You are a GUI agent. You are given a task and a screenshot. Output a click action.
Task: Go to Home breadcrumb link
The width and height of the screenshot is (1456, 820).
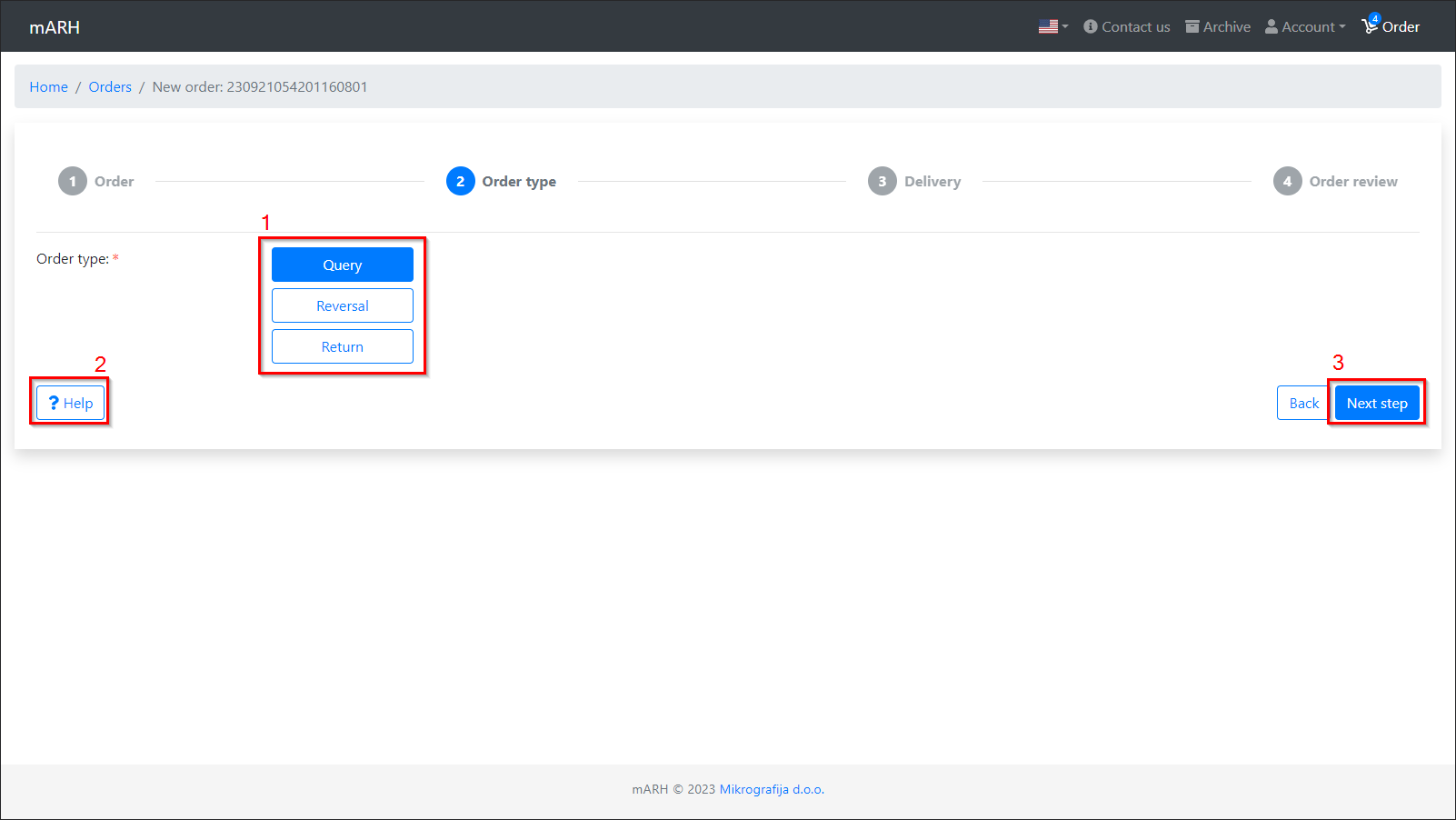(x=48, y=87)
